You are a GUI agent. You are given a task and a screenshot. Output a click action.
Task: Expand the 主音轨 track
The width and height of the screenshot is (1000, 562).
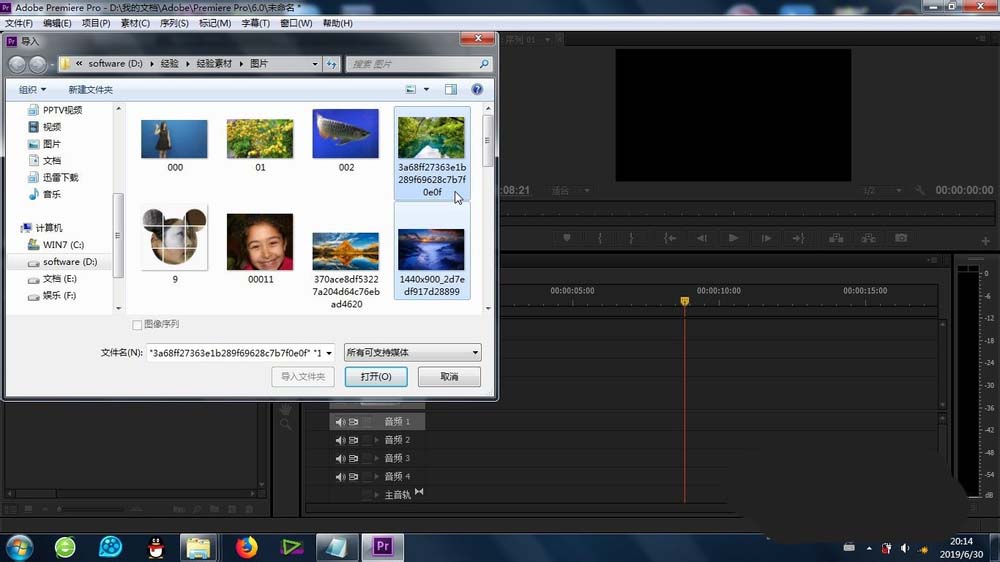(376, 495)
